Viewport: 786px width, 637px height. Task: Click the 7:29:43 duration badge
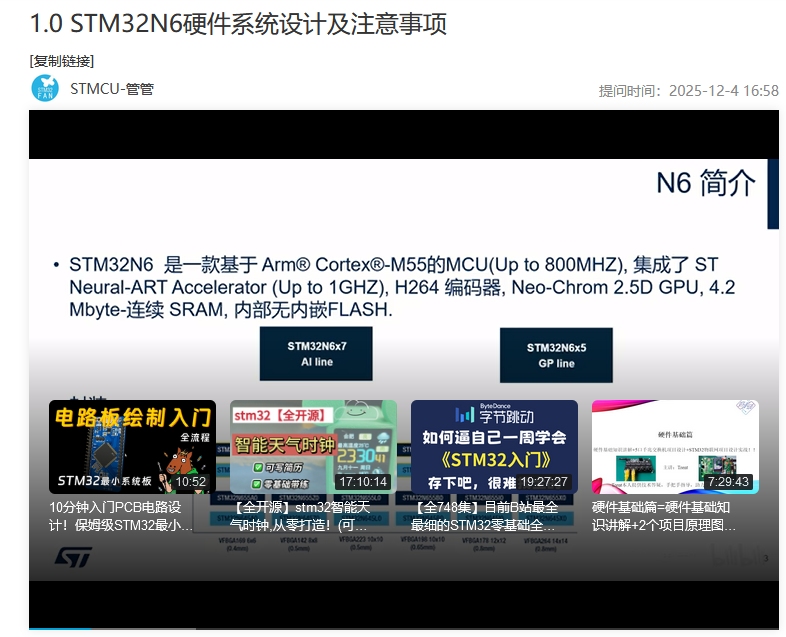coord(728,482)
